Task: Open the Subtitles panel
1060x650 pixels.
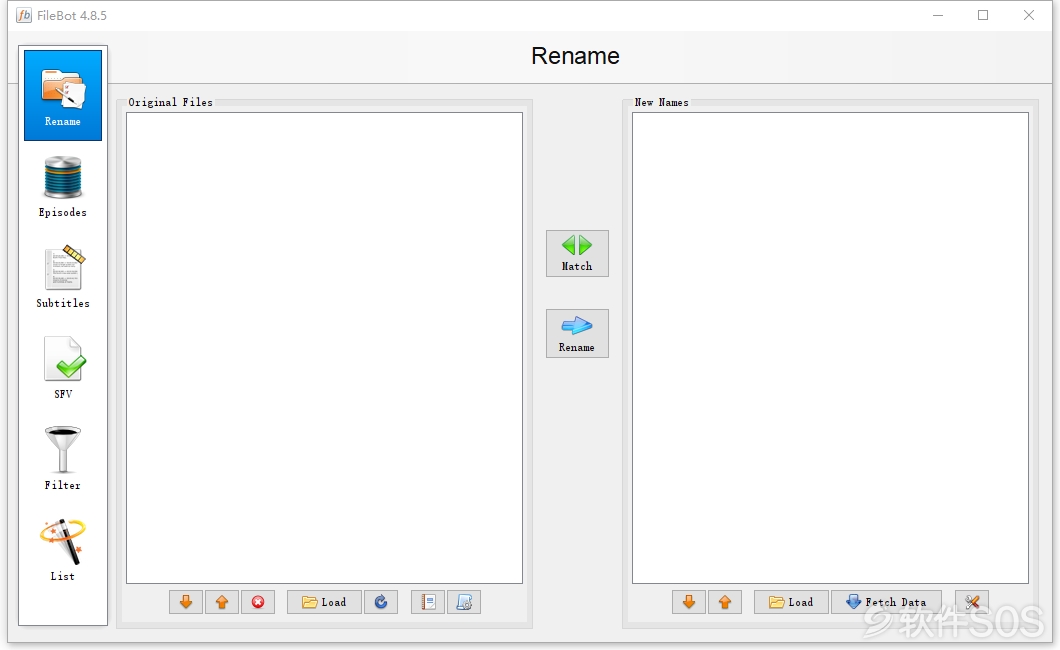Action: click(x=63, y=277)
